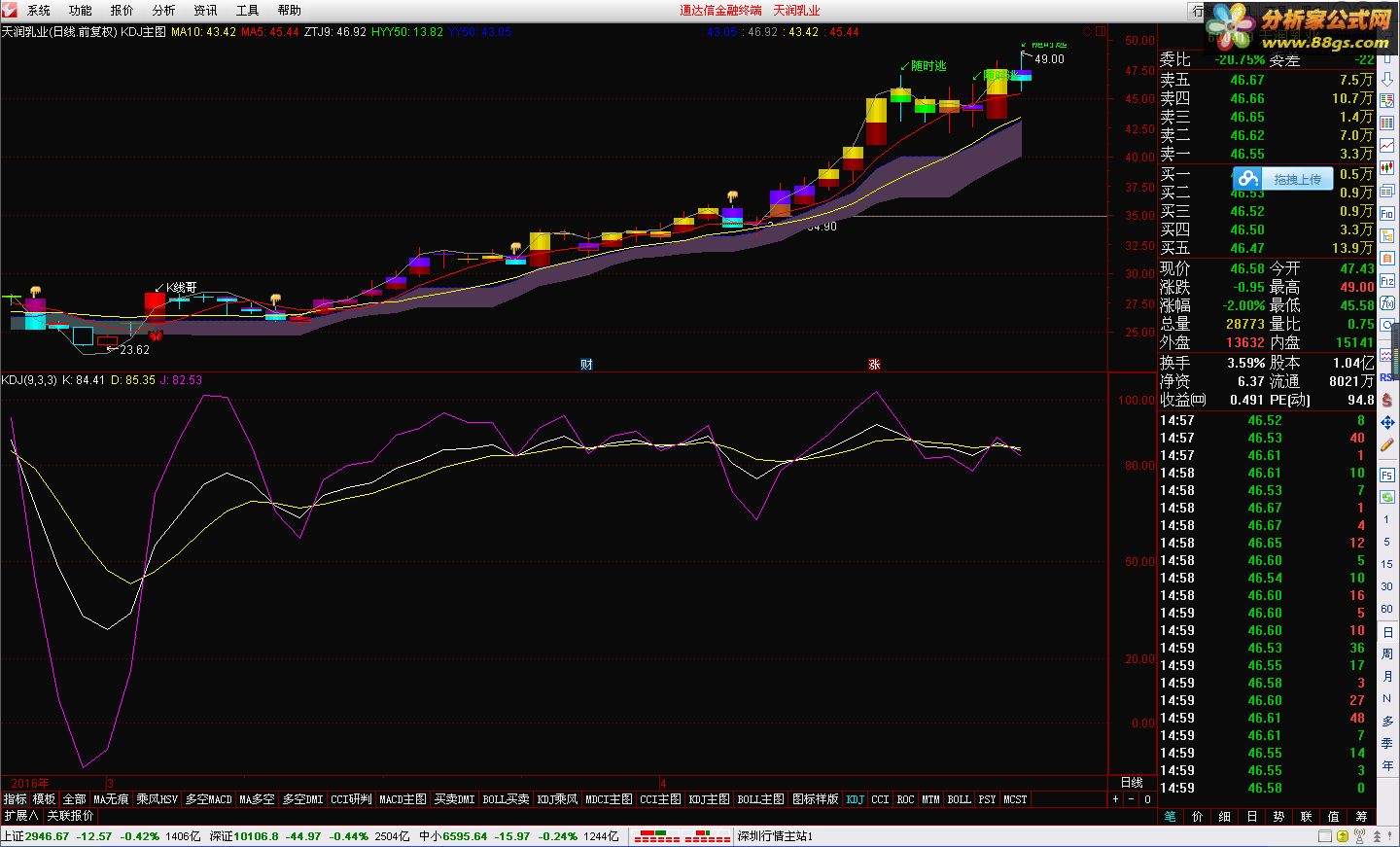
Task: Open the 系统 menu
Action: 39,11
